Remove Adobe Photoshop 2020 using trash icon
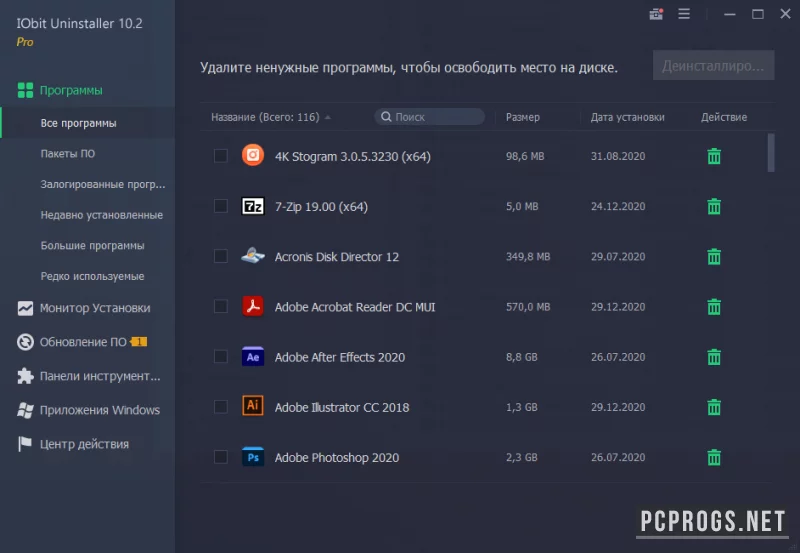 pos(714,458)
